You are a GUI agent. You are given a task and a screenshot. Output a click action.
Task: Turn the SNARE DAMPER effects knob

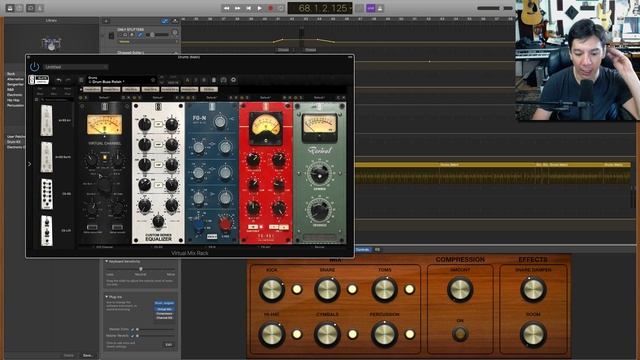coord(533,289)
